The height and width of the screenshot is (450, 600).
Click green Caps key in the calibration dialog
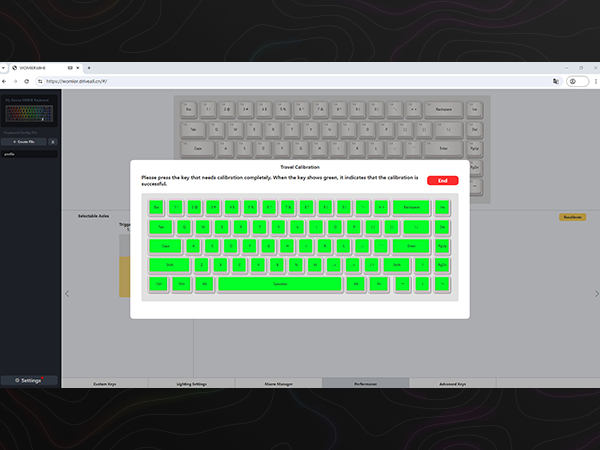165,246
